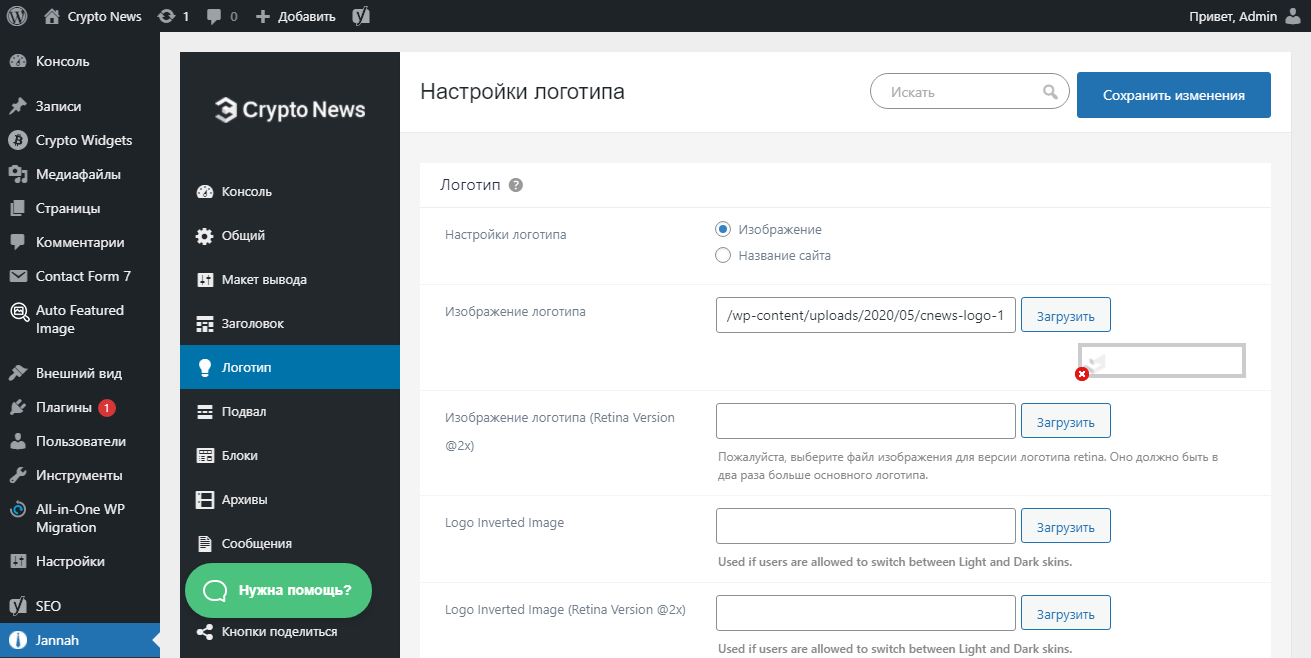Click the search magnifier icon
Image resolution: width=1311 pixels, height=658 pixels.
[1050, 92]
